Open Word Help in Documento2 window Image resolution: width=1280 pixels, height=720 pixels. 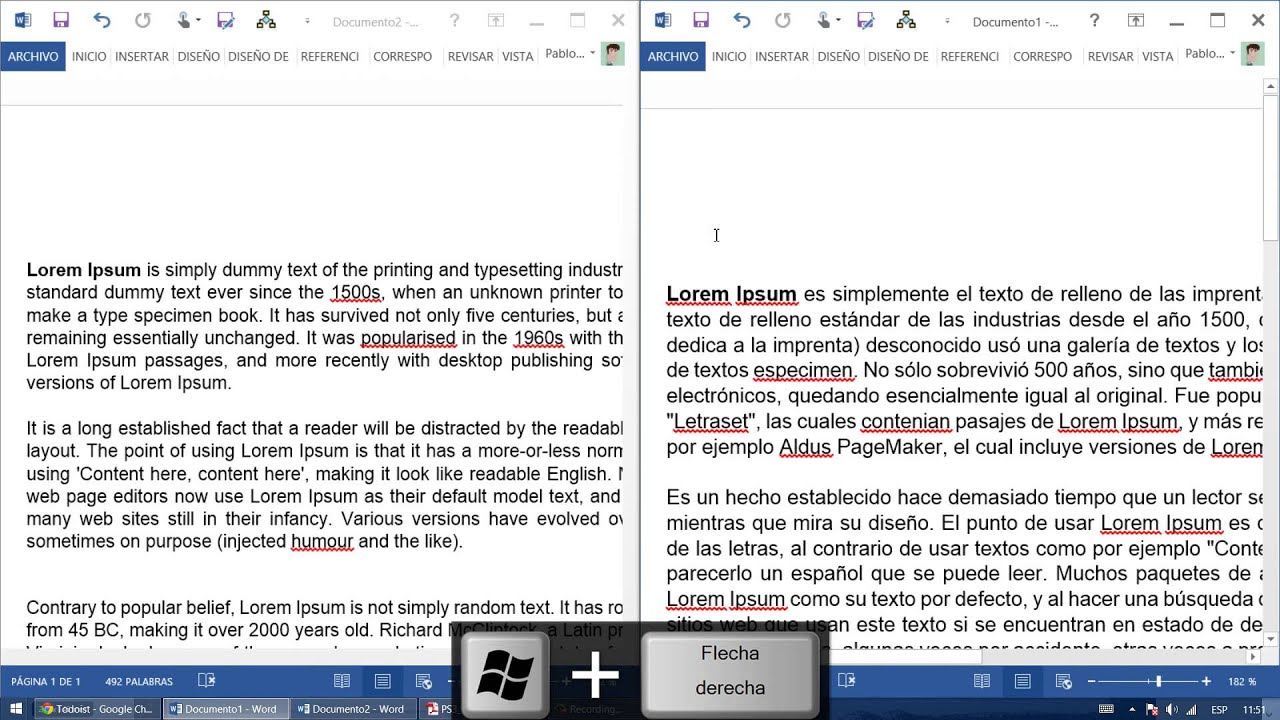click(454, 20)
